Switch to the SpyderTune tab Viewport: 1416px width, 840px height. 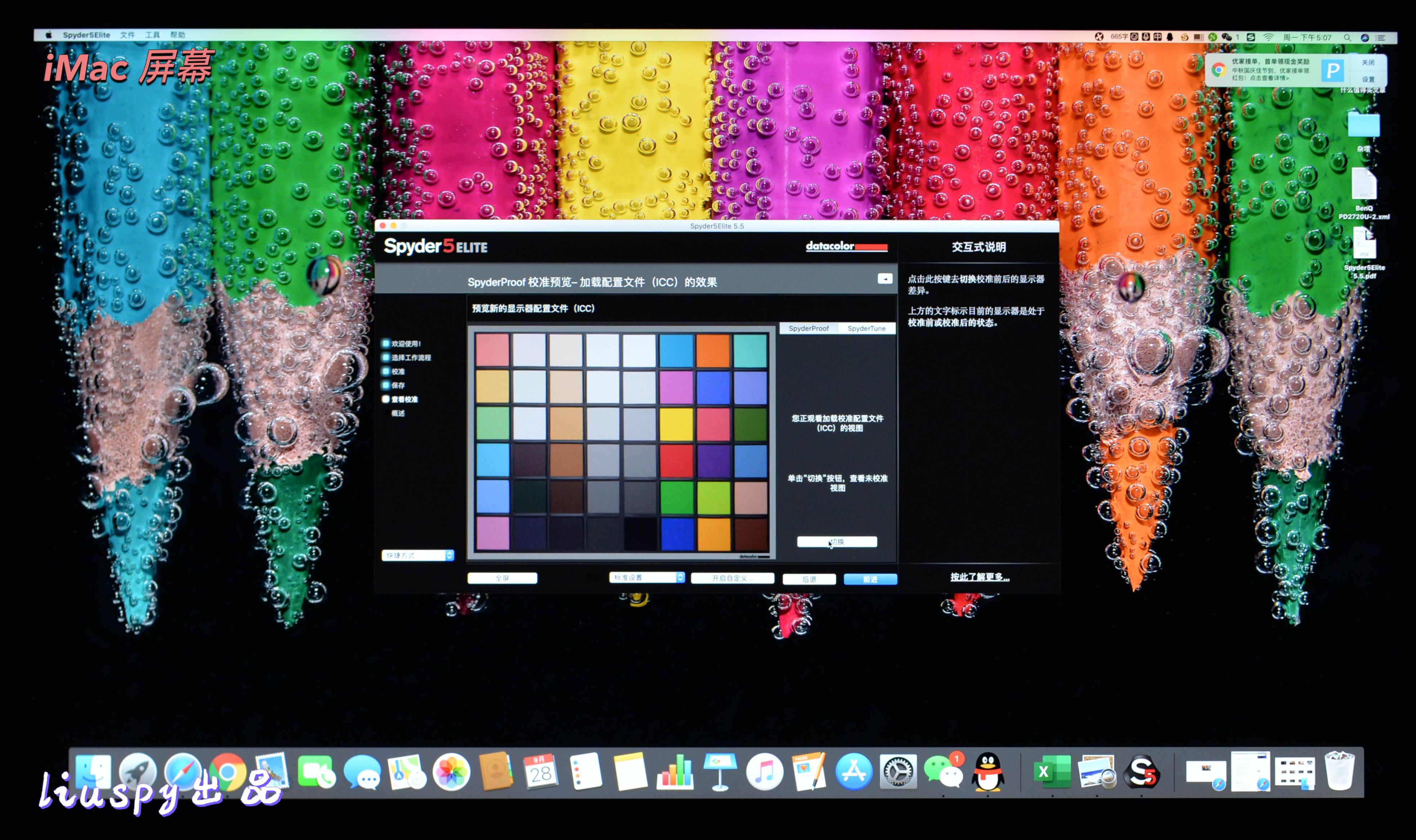(866, 328)
